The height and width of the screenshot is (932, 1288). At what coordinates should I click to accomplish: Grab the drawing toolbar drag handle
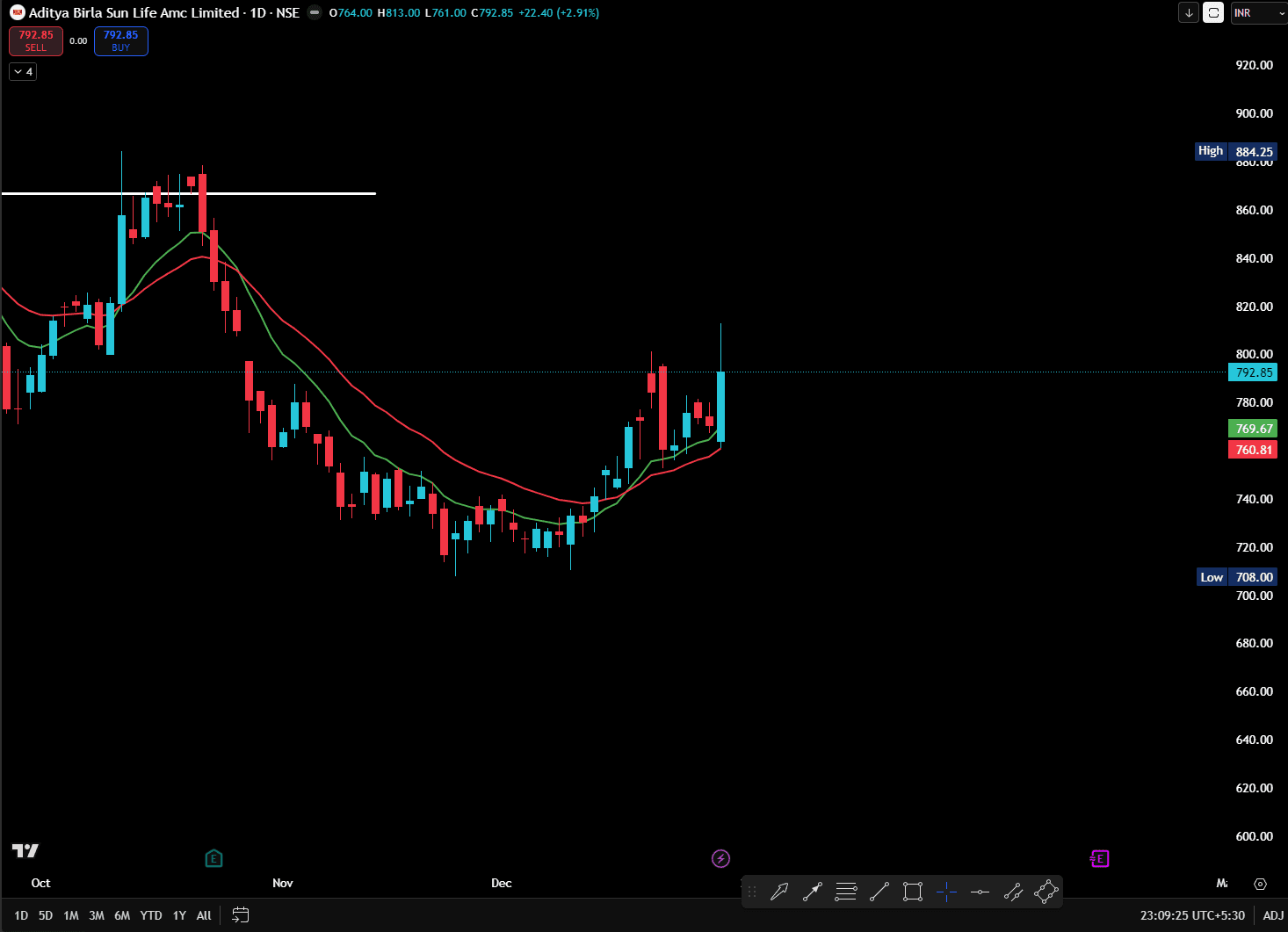tap(752, 892)
